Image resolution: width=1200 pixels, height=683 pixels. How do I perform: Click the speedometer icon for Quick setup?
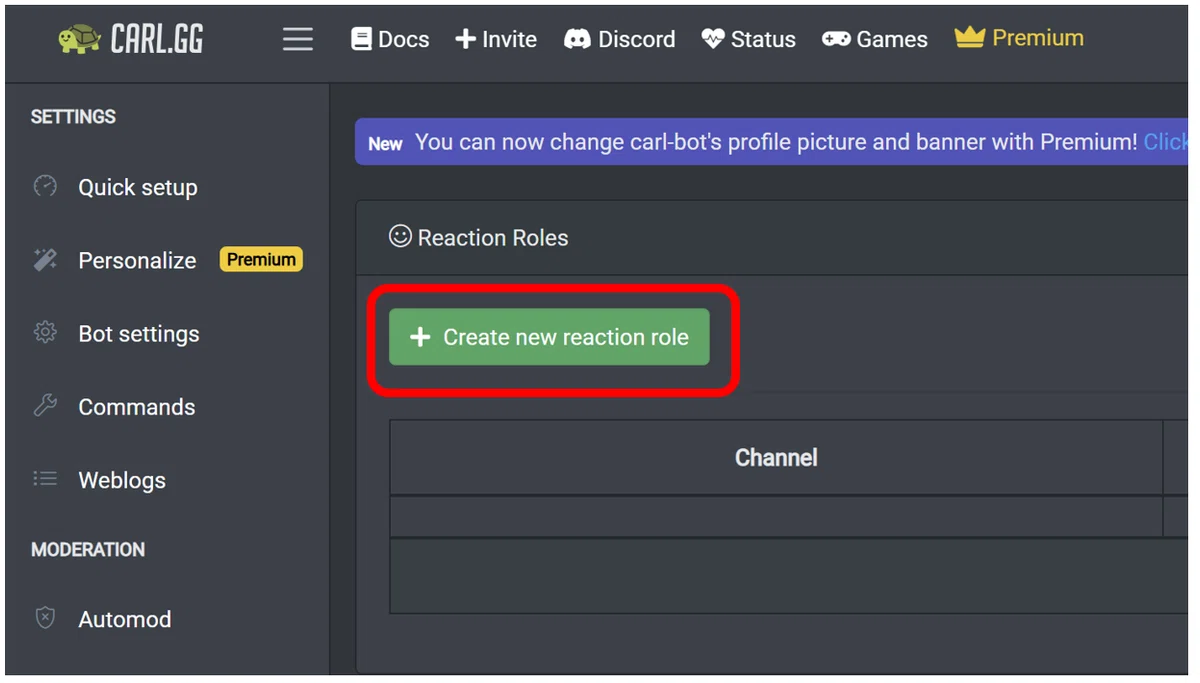tap(45, 186)
